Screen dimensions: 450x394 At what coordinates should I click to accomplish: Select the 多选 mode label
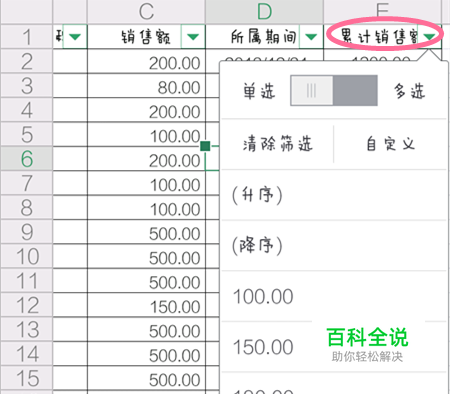coord(410,91)
